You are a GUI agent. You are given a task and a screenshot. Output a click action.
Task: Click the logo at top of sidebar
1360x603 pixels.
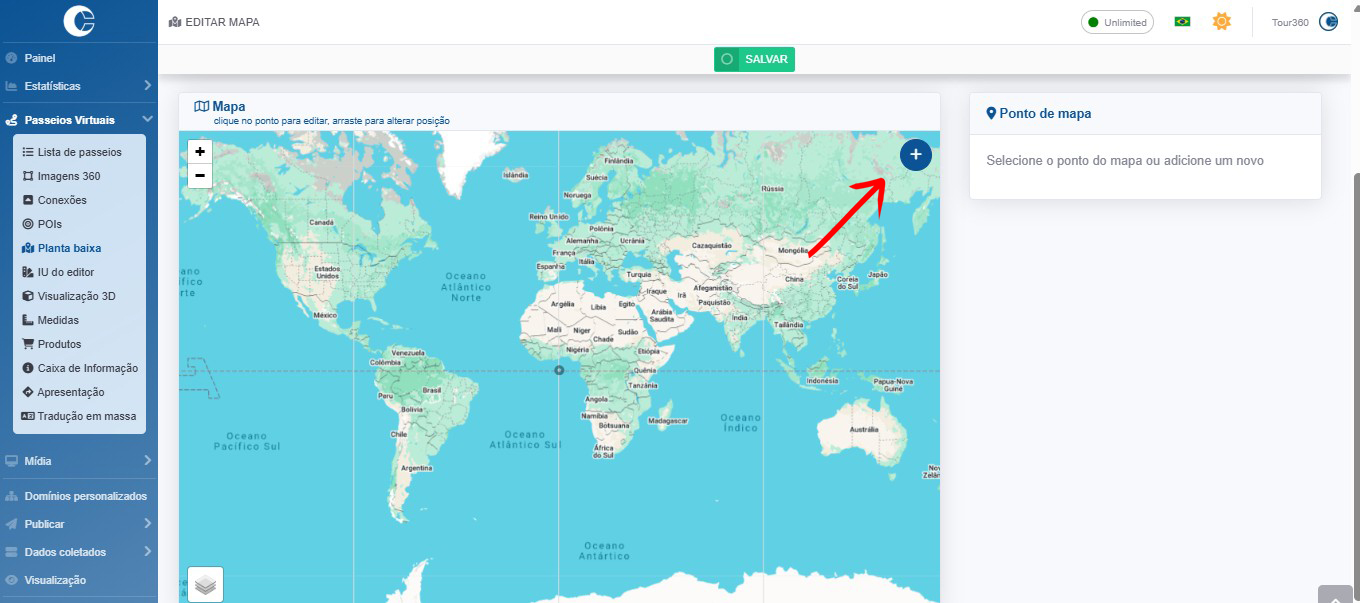(78, 21)
